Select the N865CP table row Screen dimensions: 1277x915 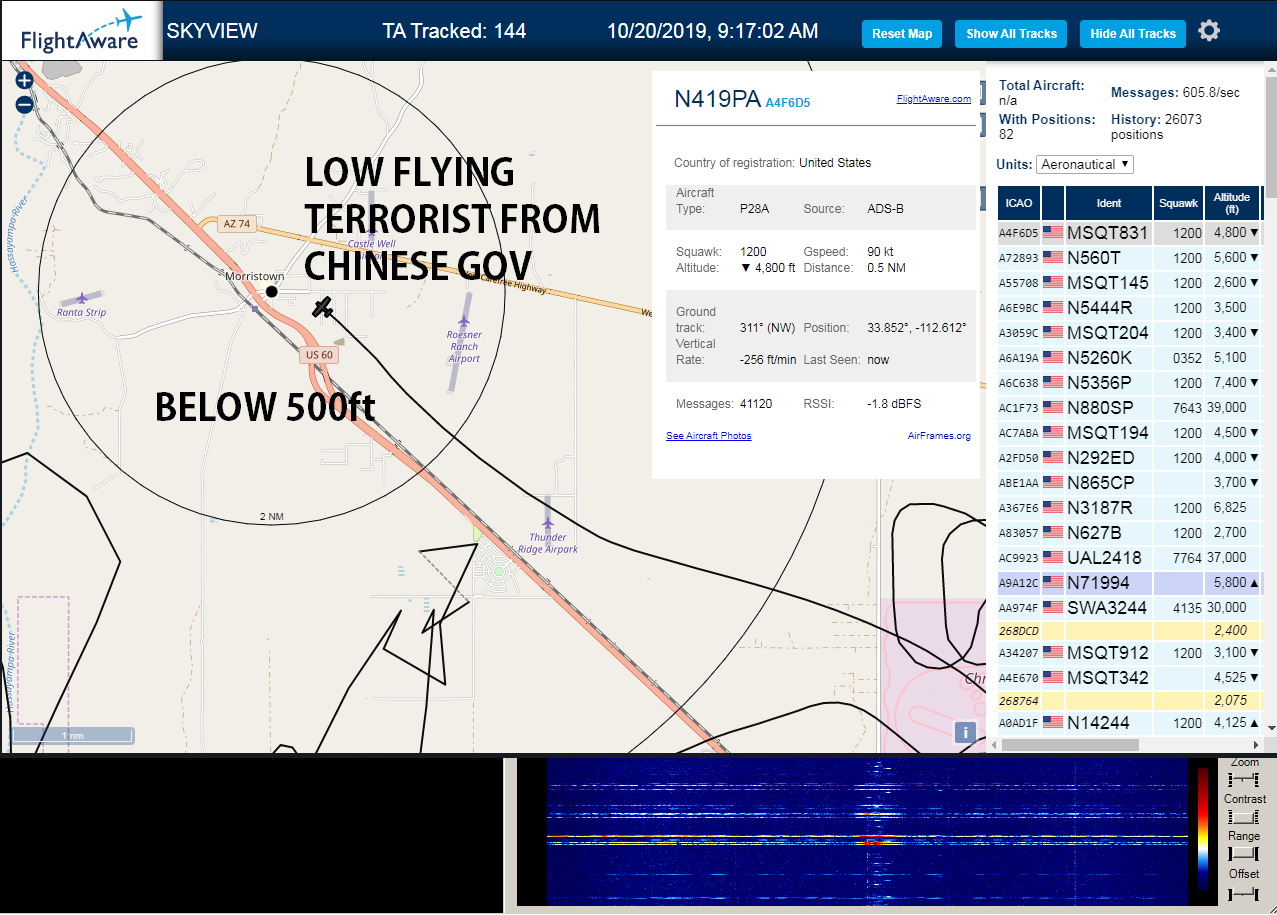coord(1129,483)
